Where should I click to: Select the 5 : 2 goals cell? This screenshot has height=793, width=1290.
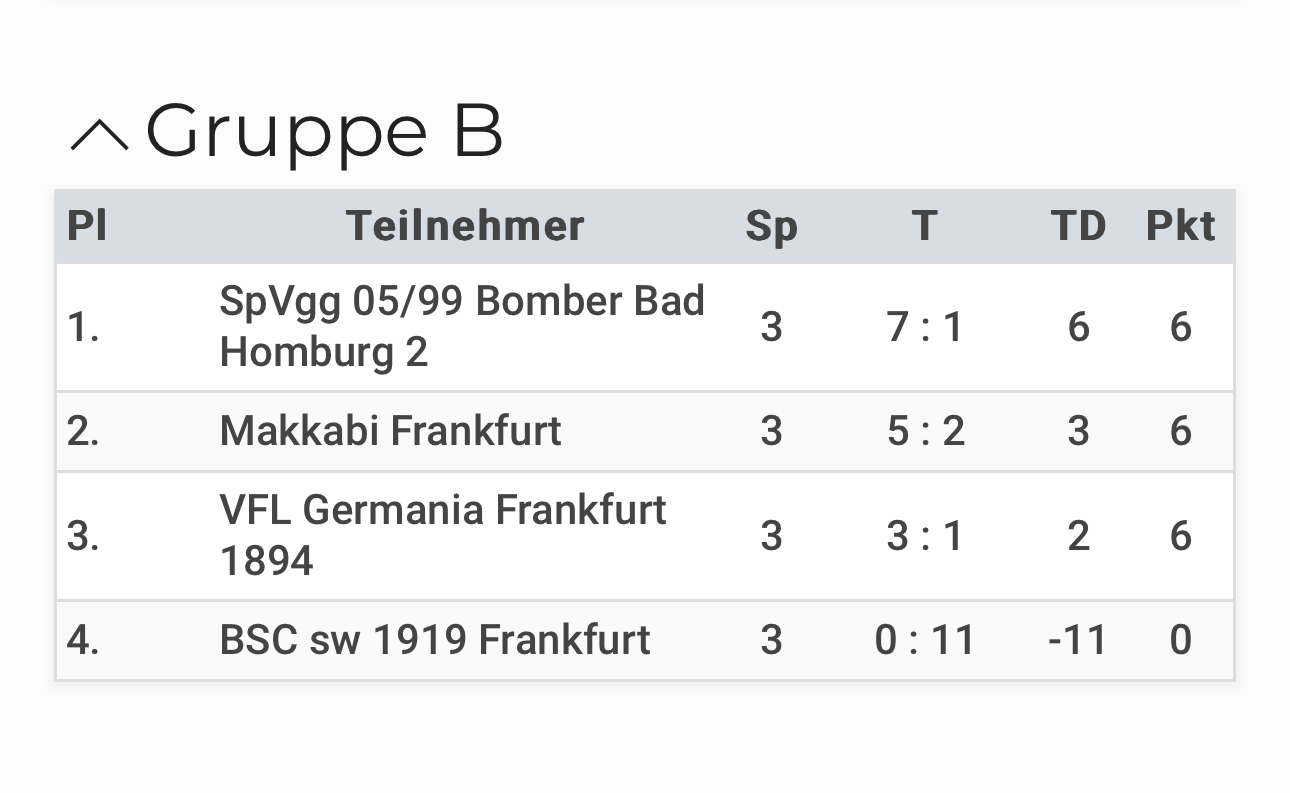[x=925, y=431]
